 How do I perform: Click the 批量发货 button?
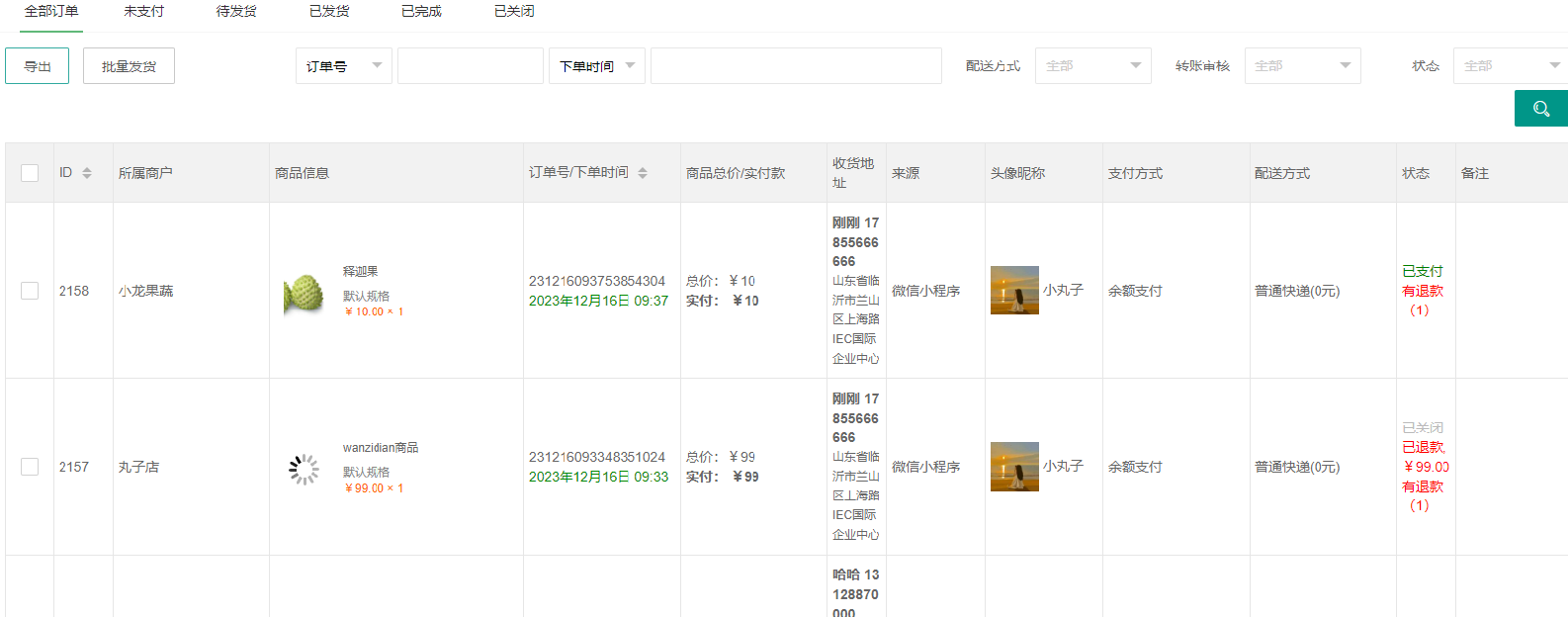129,66
